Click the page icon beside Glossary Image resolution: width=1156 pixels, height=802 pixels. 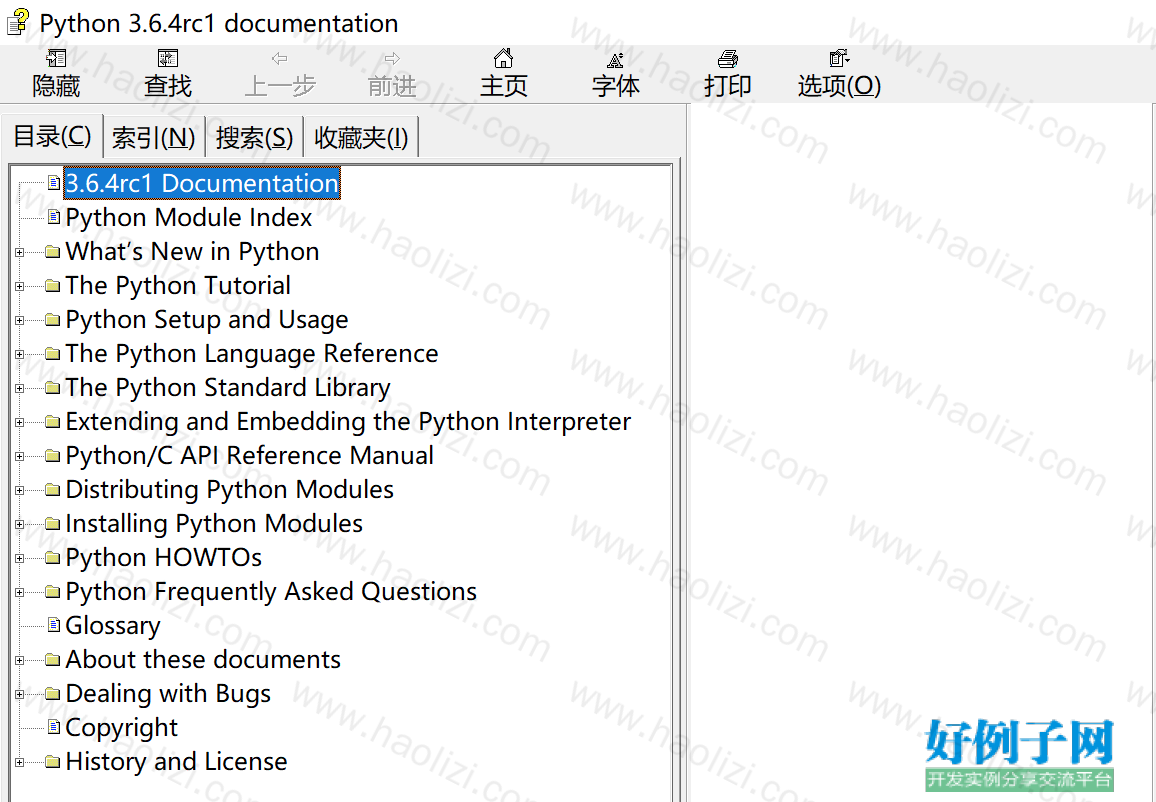click(x=53, y=625)
